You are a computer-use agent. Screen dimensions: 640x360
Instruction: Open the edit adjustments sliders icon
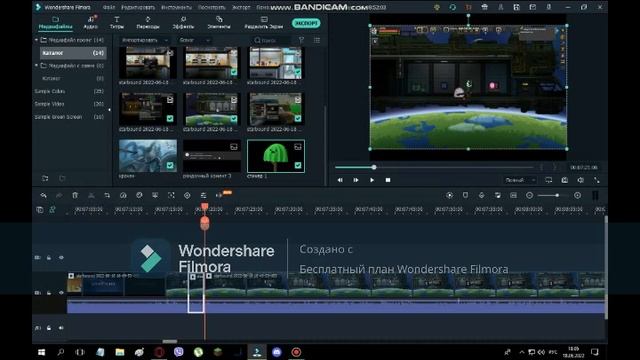click(x=203, y=196)
